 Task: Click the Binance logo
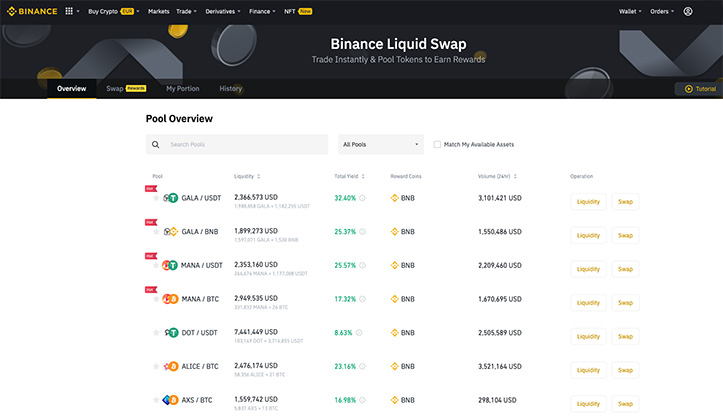coord(32,11)
